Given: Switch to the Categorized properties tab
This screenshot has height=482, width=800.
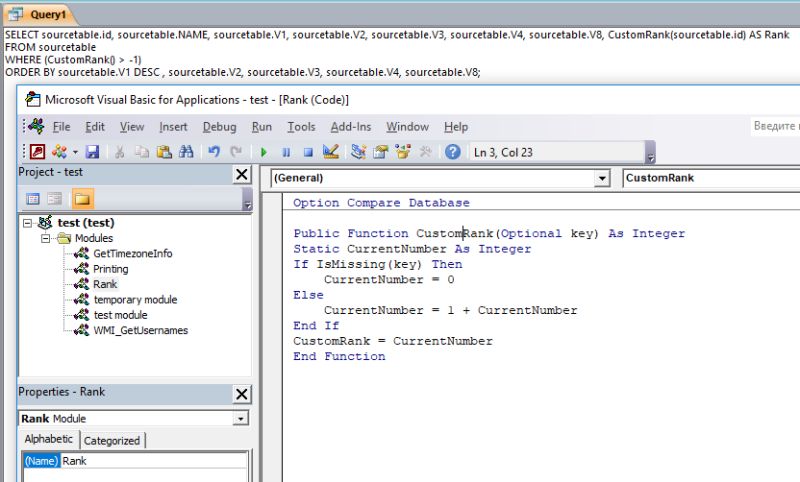Looking at the screenshot, I should pos(112,441).
